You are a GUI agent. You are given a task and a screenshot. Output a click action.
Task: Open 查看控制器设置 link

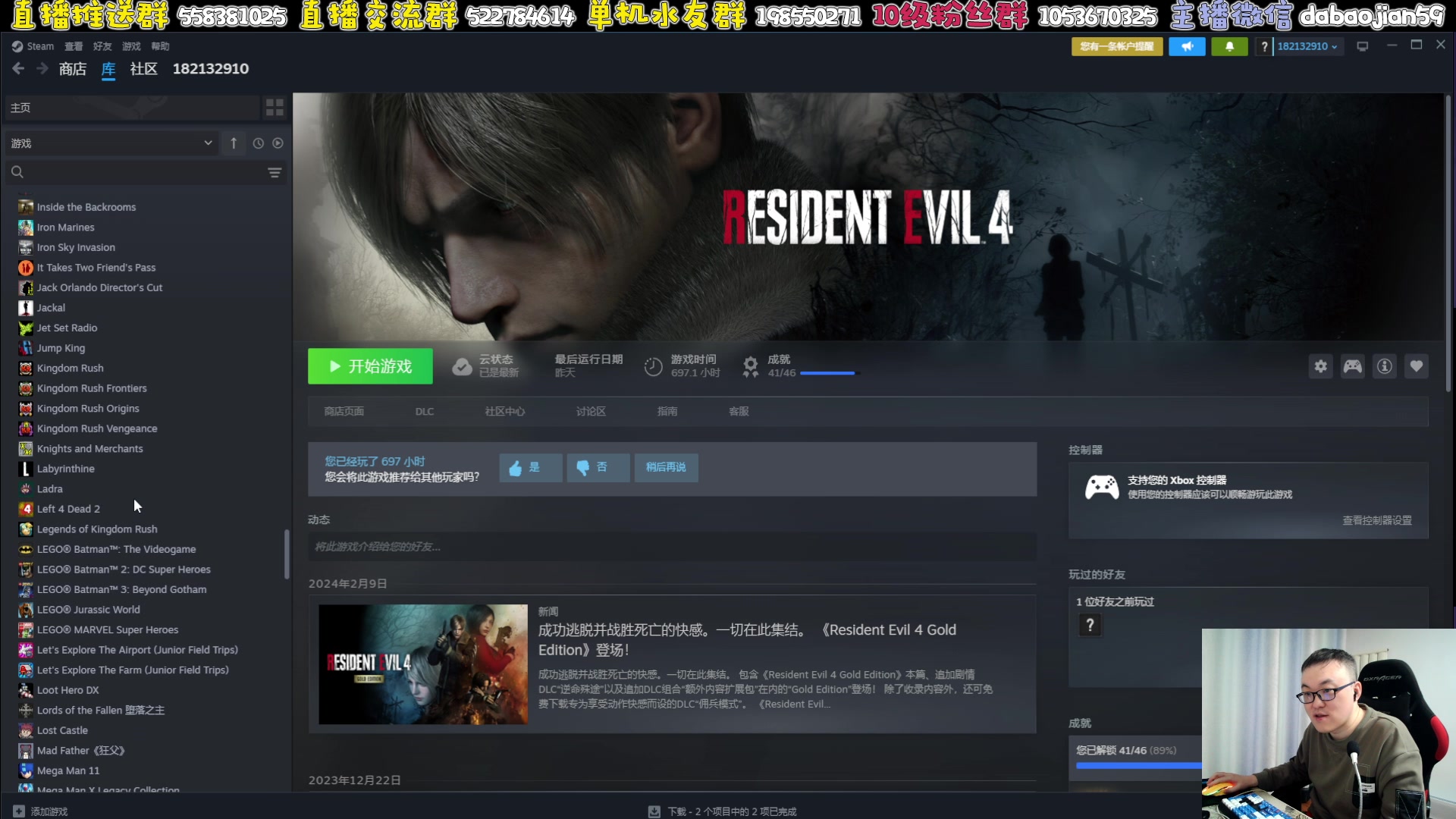(1377, 521)
